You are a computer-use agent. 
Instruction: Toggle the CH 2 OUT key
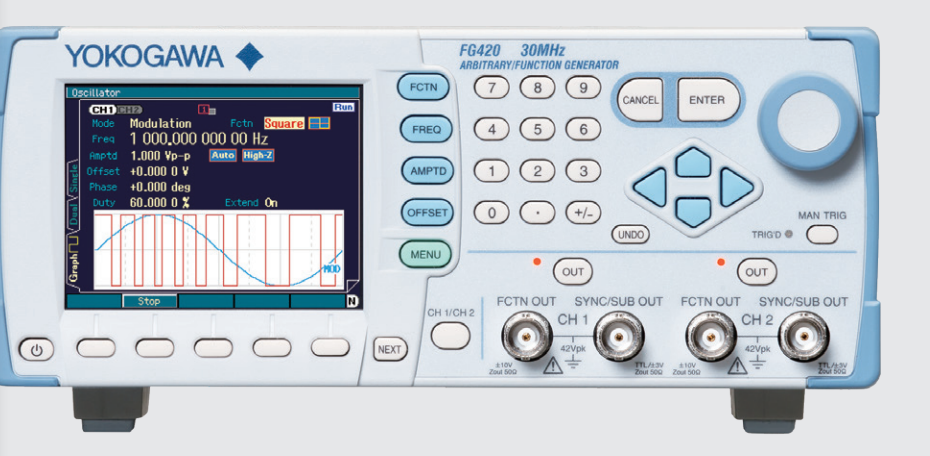pos(756,272)
